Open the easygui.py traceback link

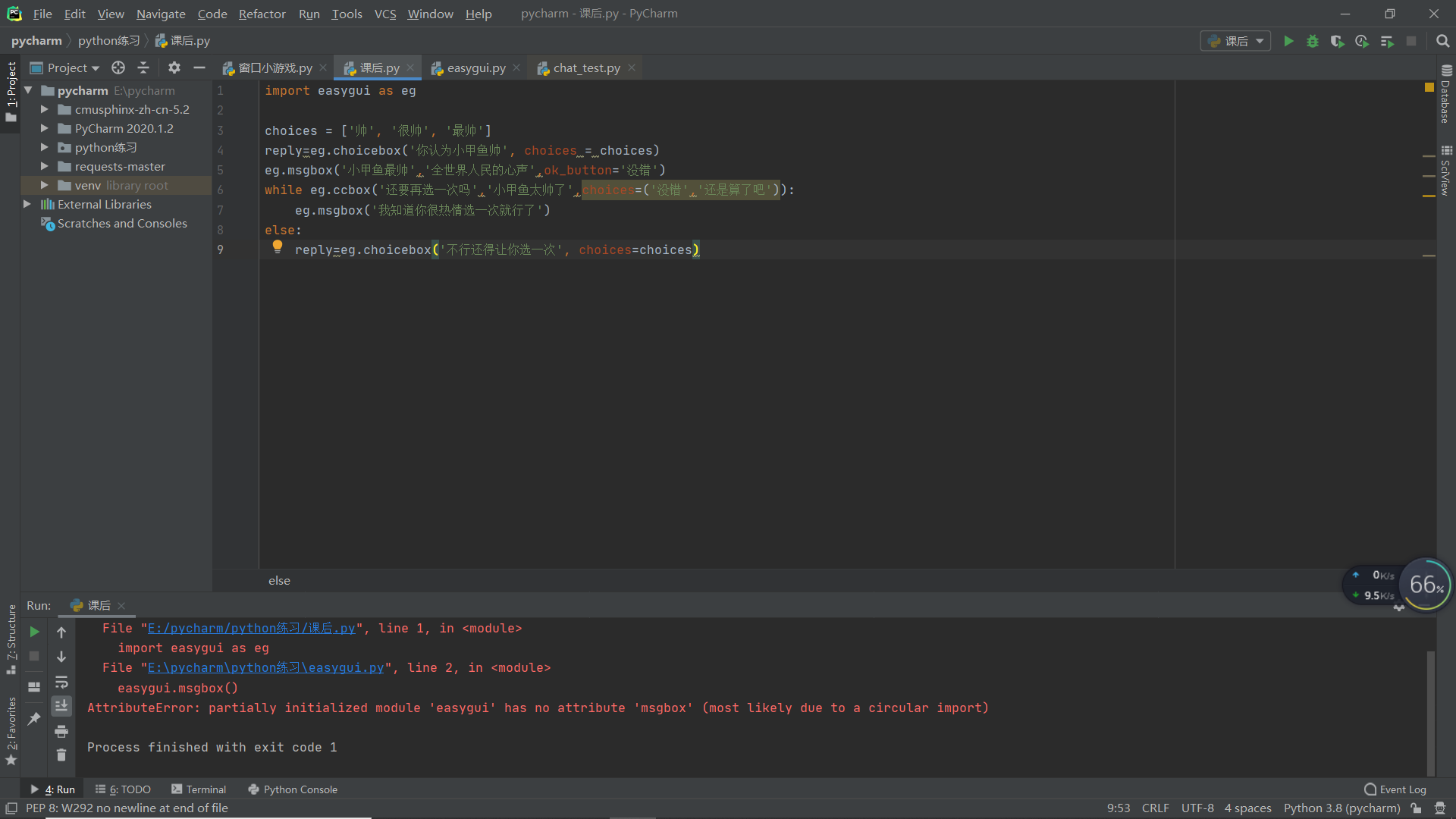265,667
